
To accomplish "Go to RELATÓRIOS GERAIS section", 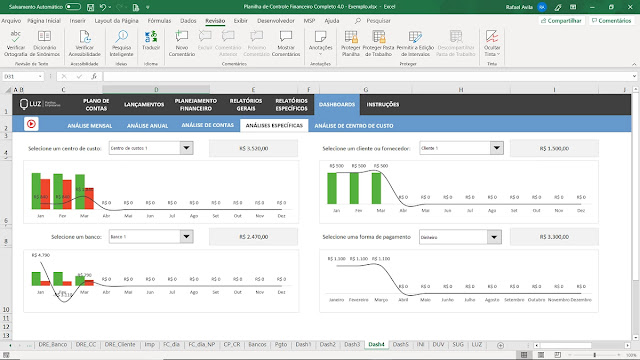I will point(246,104).
